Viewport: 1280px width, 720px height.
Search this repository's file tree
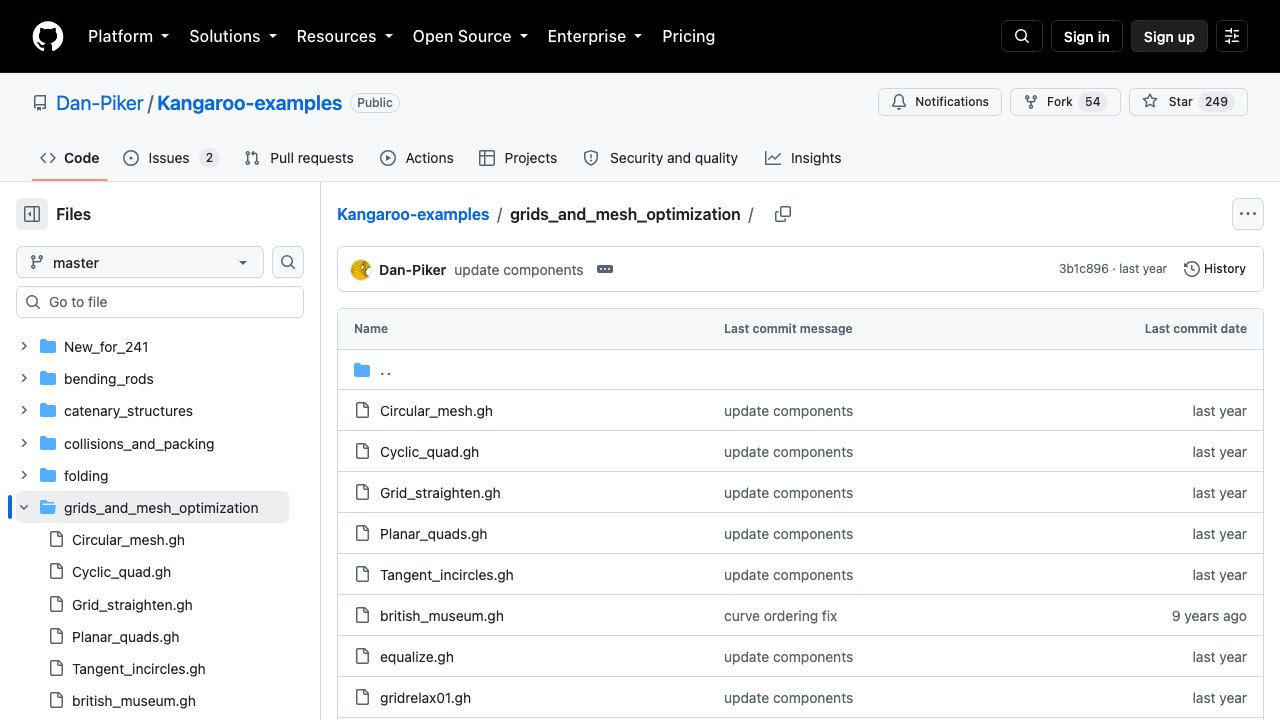288,262
